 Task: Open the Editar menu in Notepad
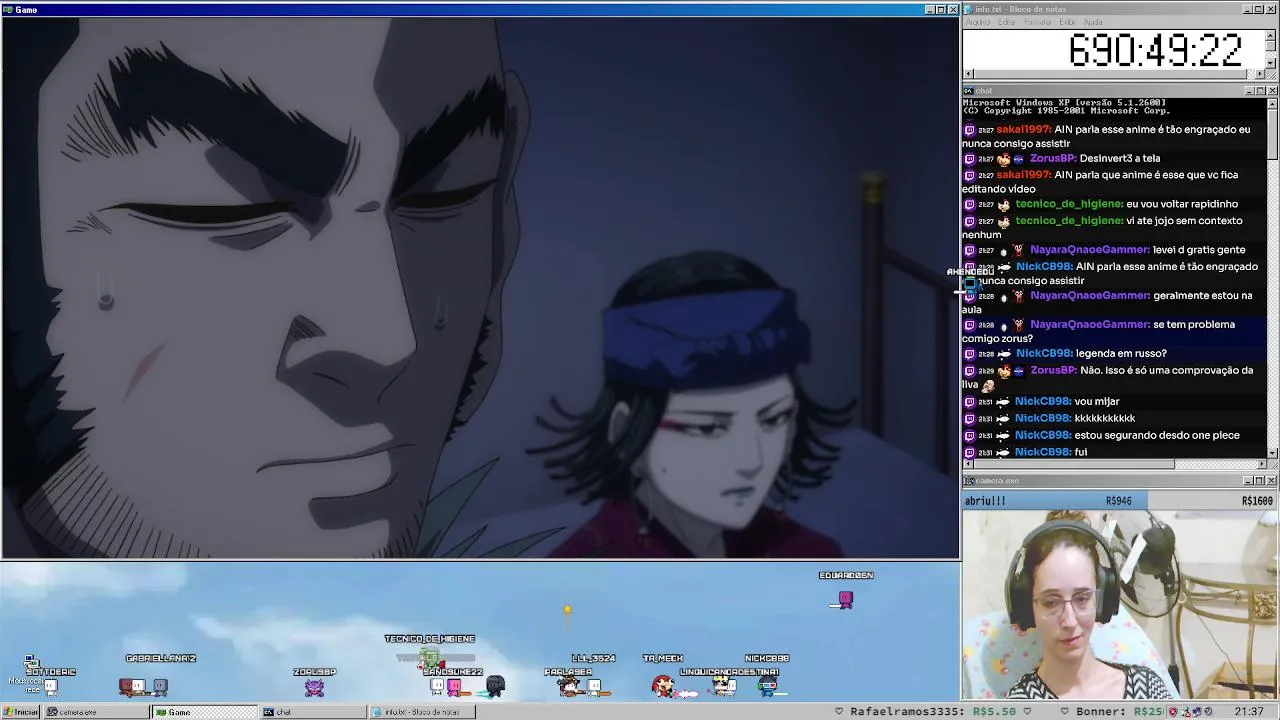point(1007,22)
